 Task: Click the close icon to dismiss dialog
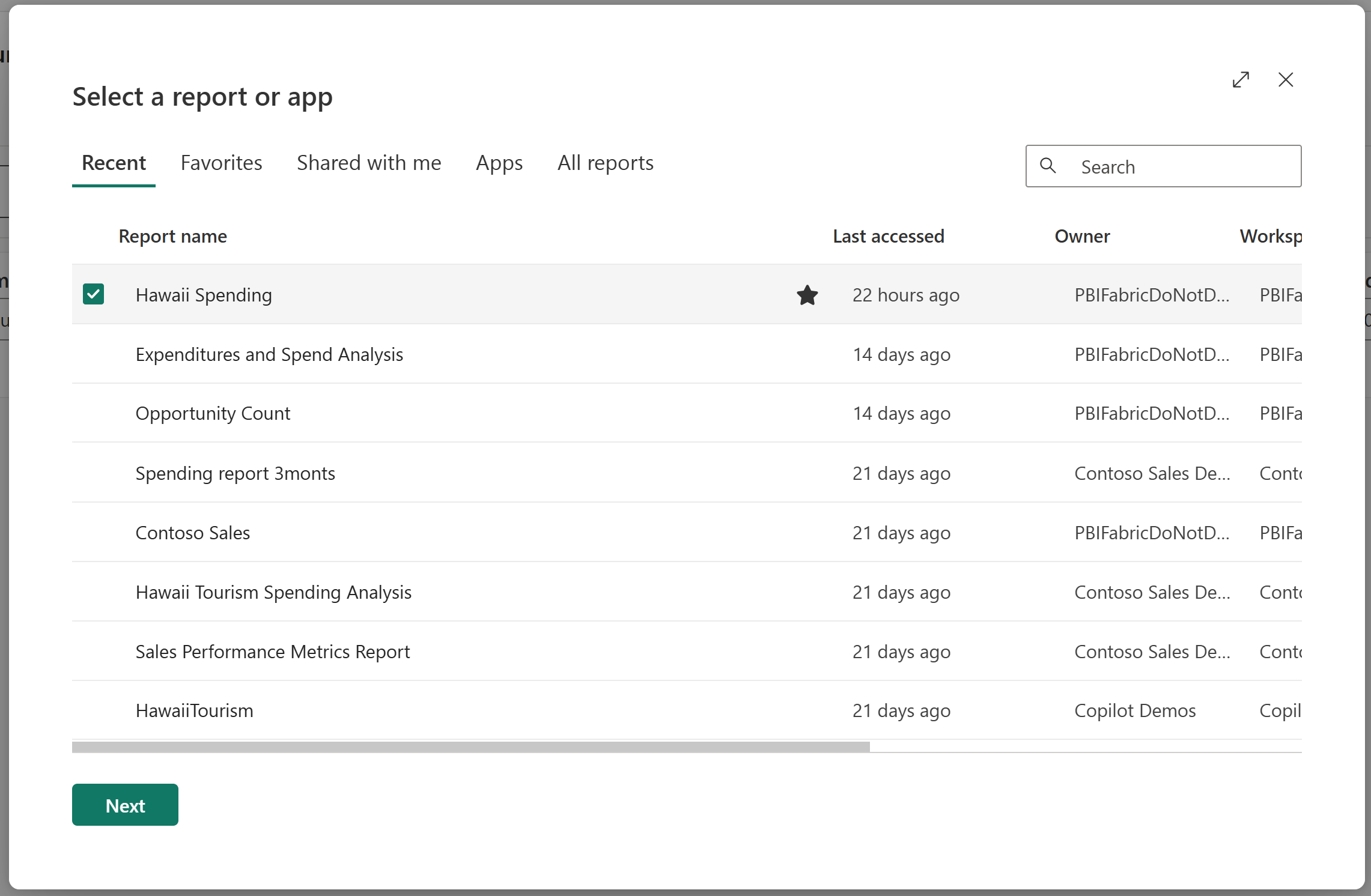pos(1285,79)
